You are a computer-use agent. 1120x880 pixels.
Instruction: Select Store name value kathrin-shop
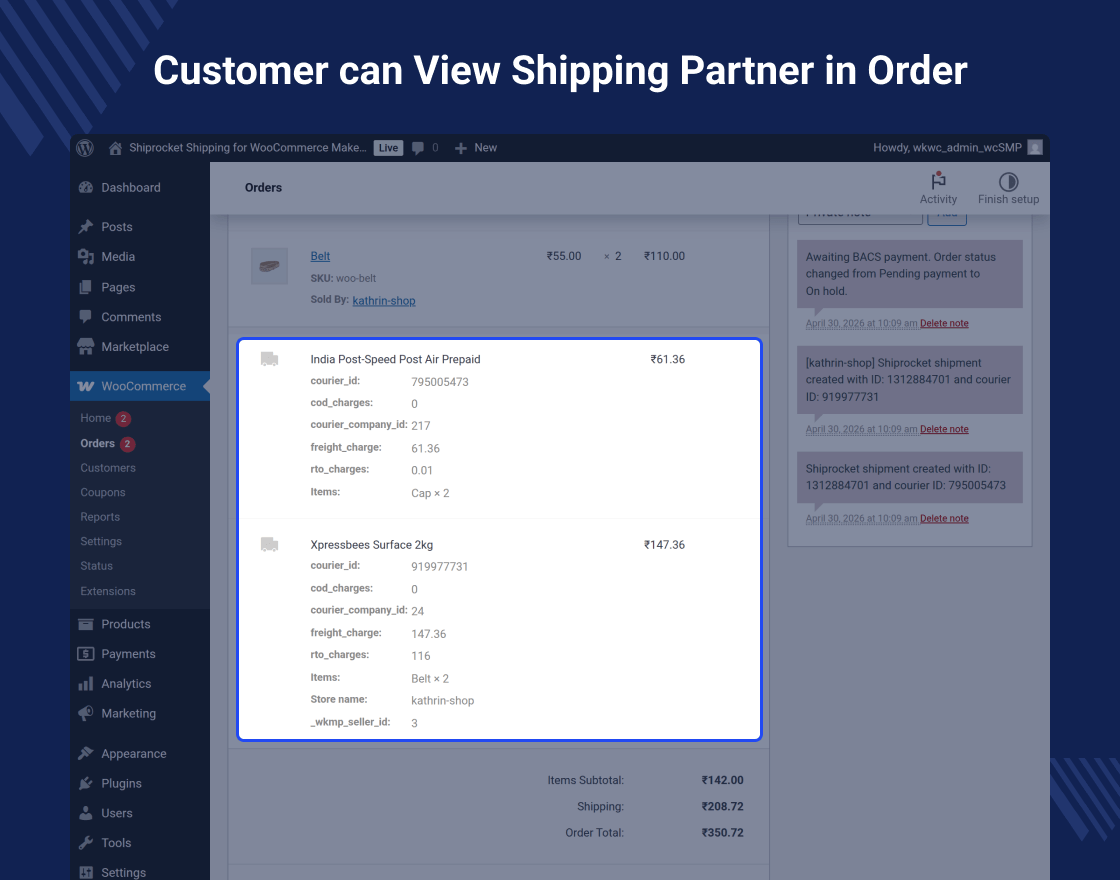pos(443,701)
